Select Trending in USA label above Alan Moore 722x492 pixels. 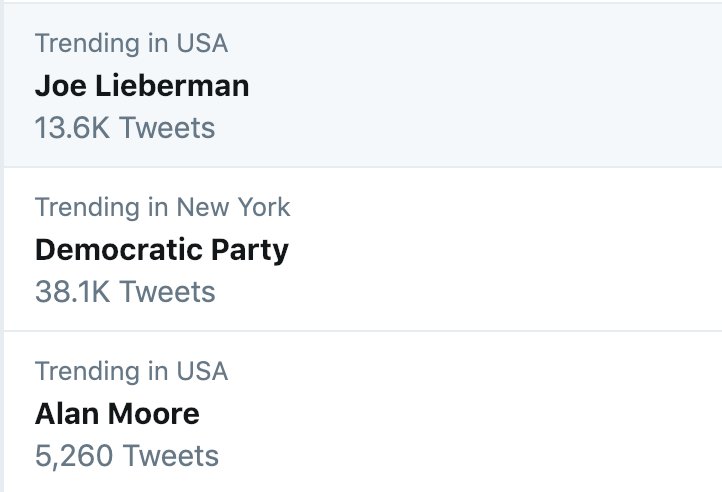click(x=131, y=371)
